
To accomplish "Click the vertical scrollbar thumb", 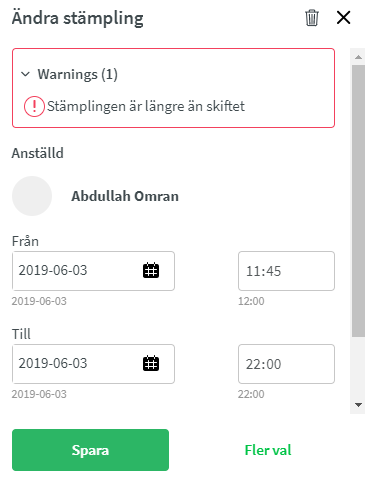I will [358, 201].
